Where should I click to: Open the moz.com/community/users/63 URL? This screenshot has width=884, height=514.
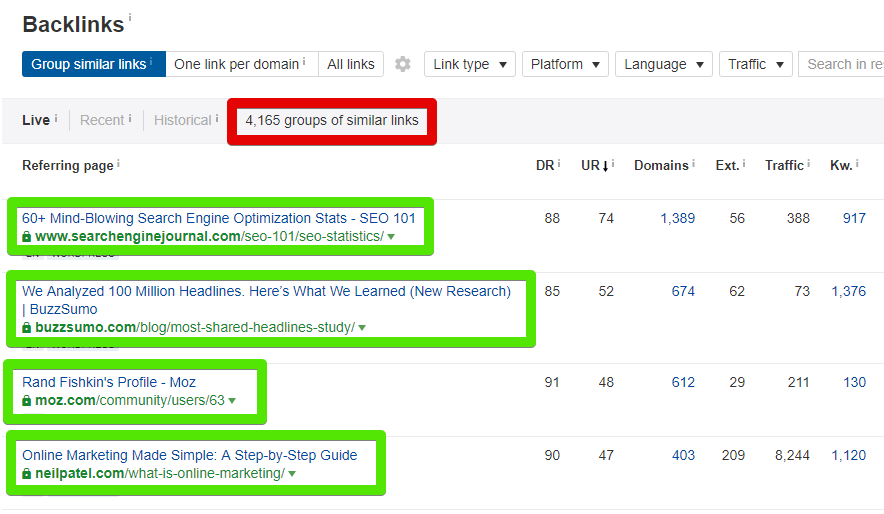(130, 401)
